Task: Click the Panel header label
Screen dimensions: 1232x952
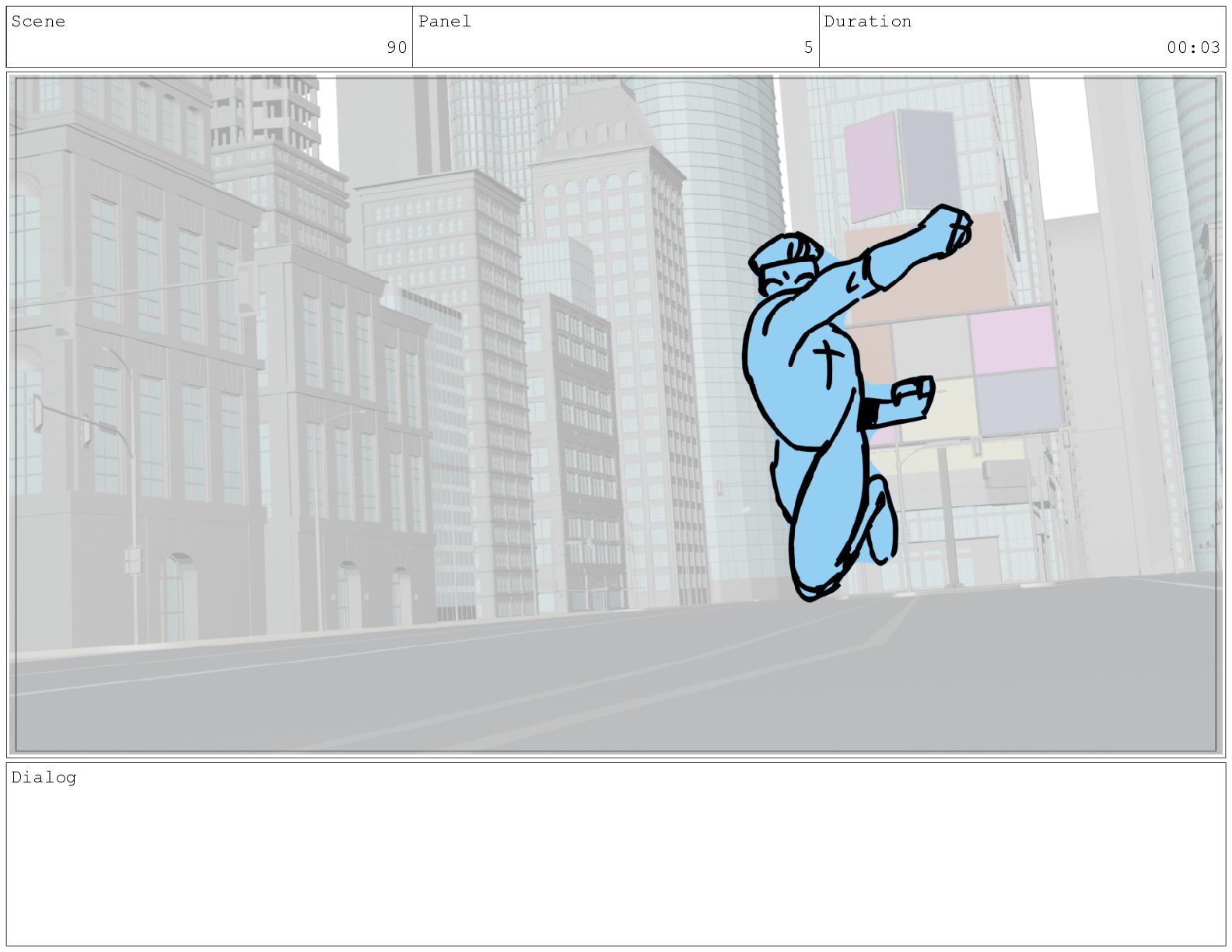Action: pyautogui.click(x=444, y=22)
